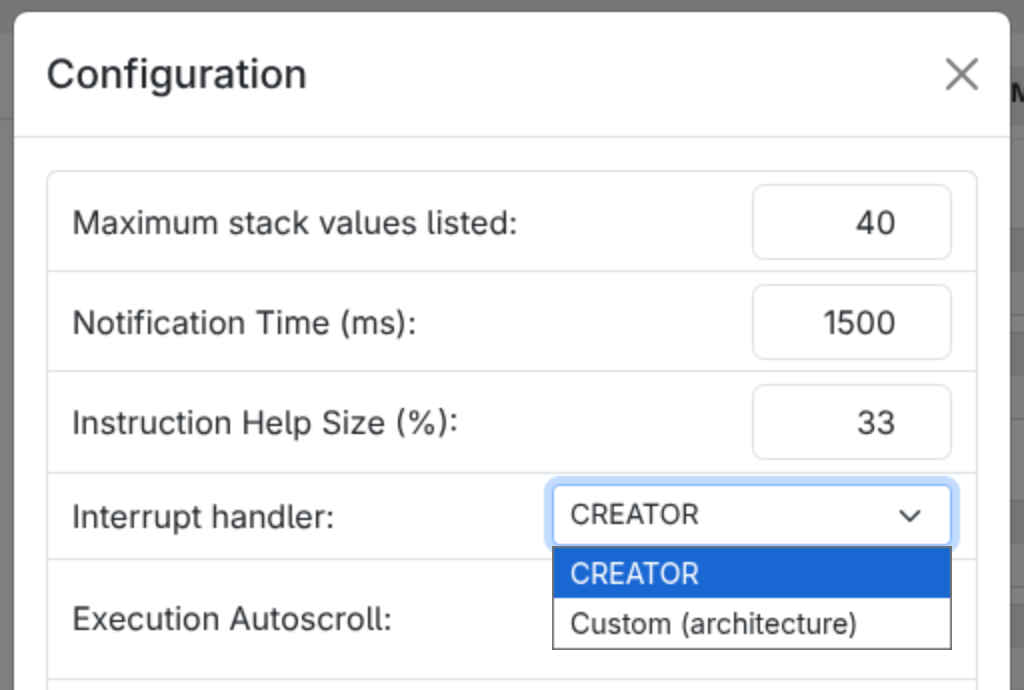Click the Maximum stack values settings row
The width and height of the screenshot is (1024, 690).
[400, 222]
